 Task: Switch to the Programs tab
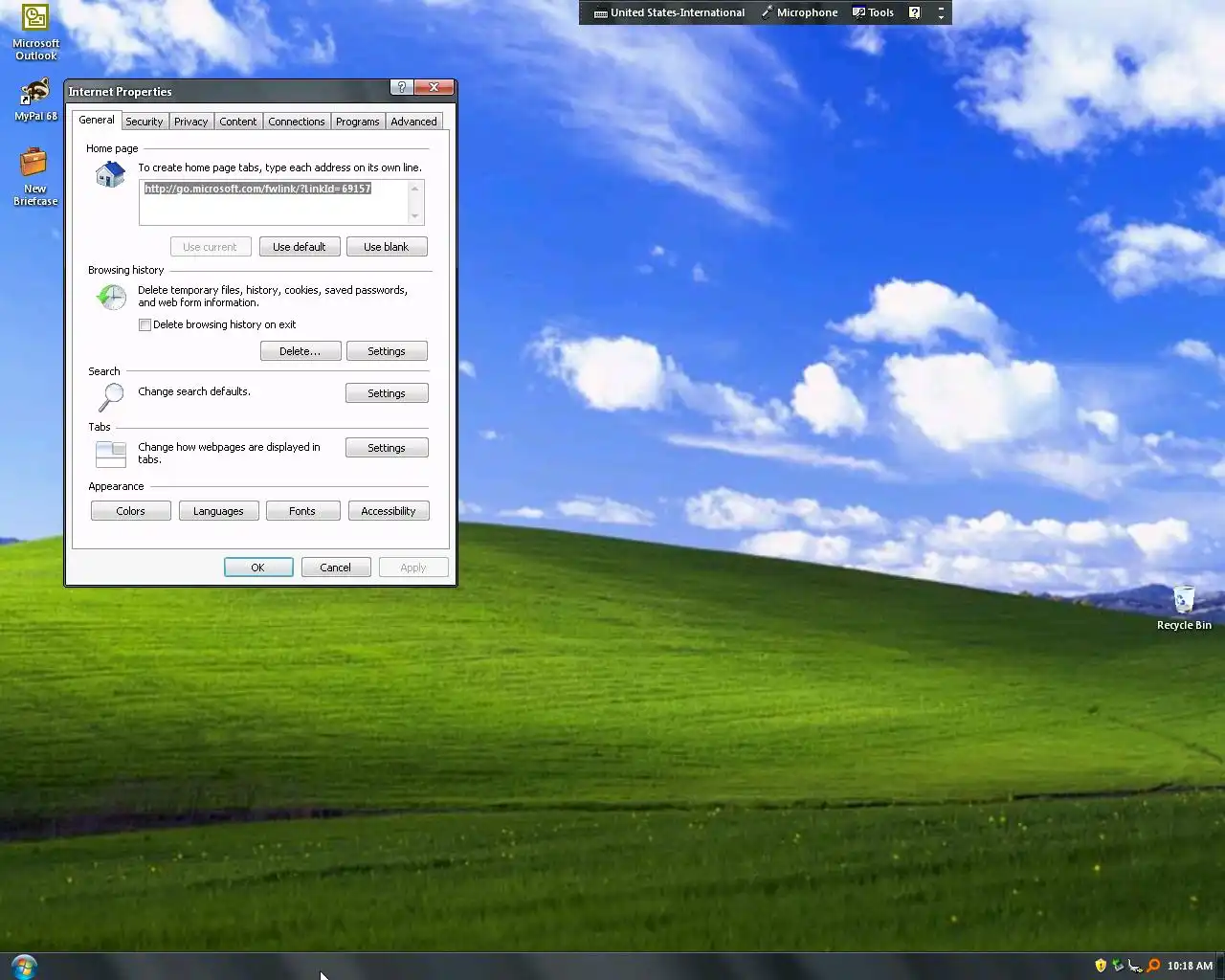[357, 122]
